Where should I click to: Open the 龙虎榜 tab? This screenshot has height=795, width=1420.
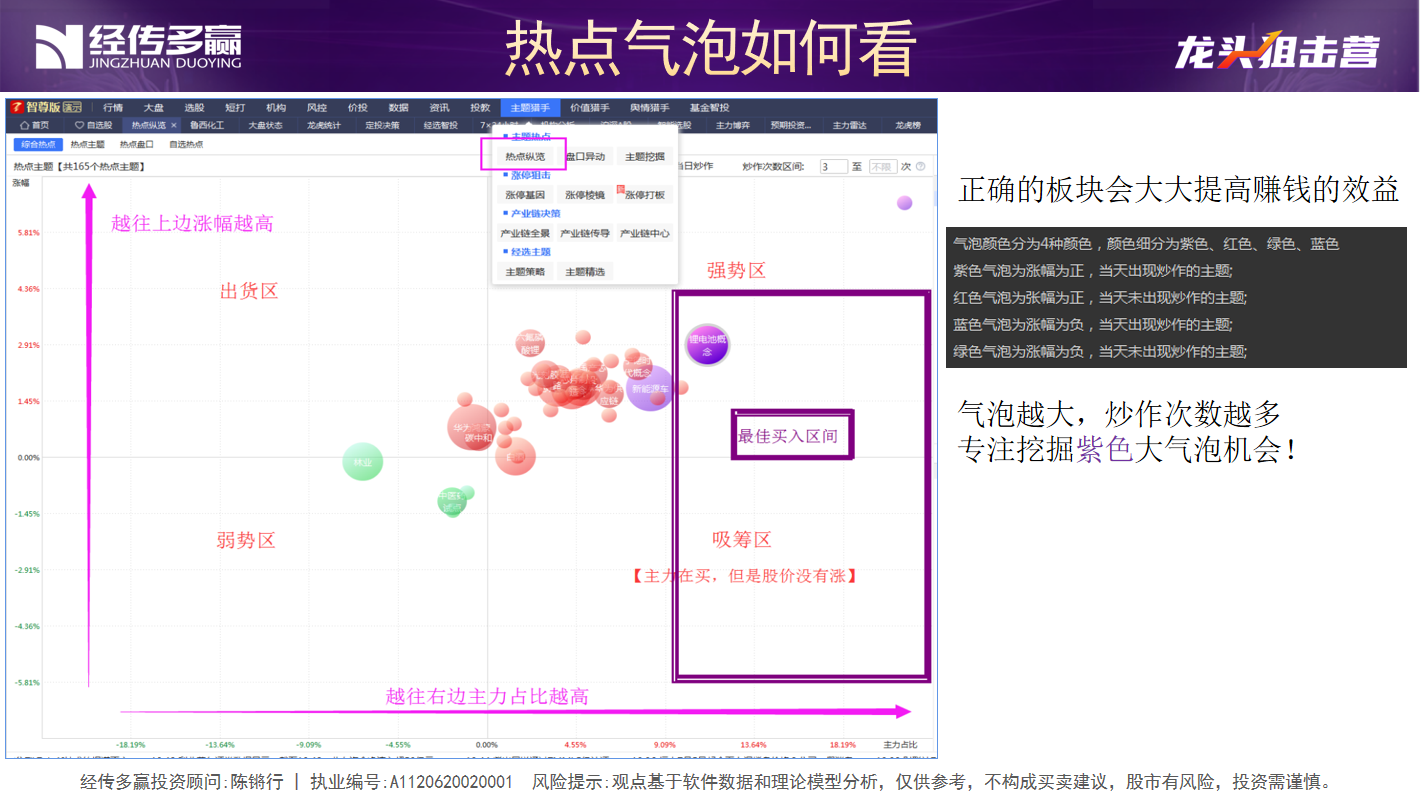(x=908, y=125)
